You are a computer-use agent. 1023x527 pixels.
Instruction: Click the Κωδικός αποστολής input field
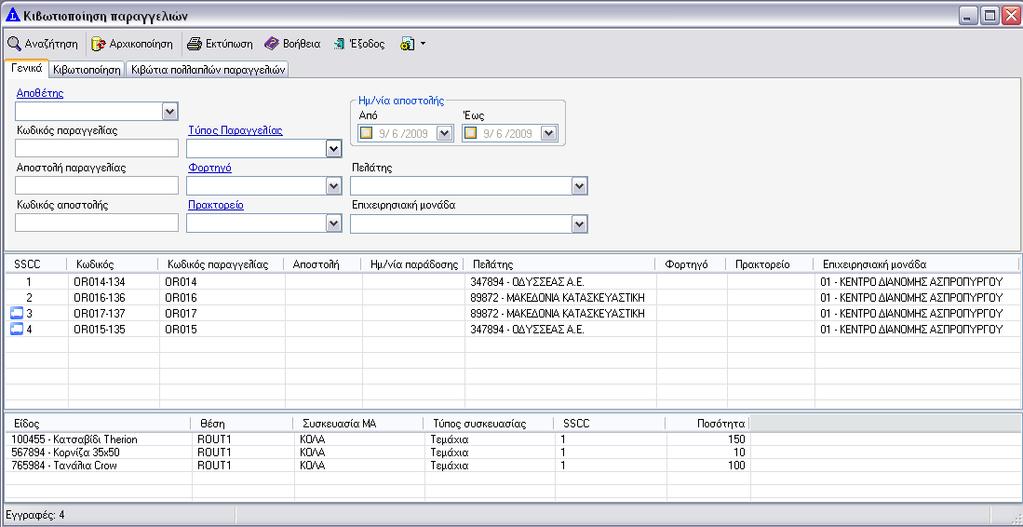[97, 223]
